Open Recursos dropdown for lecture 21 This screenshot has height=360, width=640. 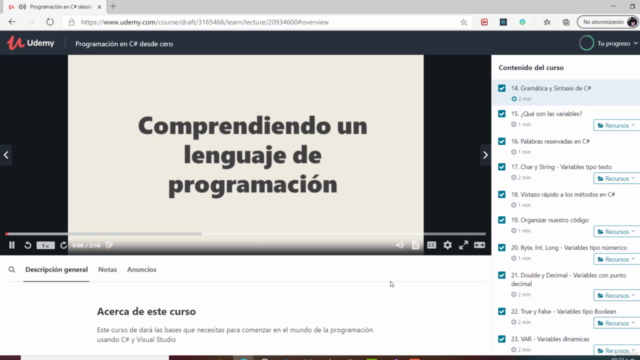617,295
